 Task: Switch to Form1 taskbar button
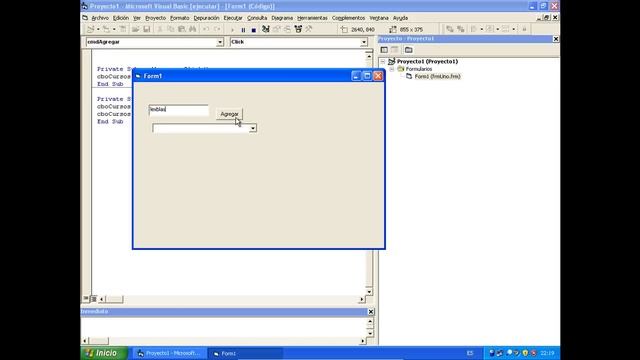245,353
